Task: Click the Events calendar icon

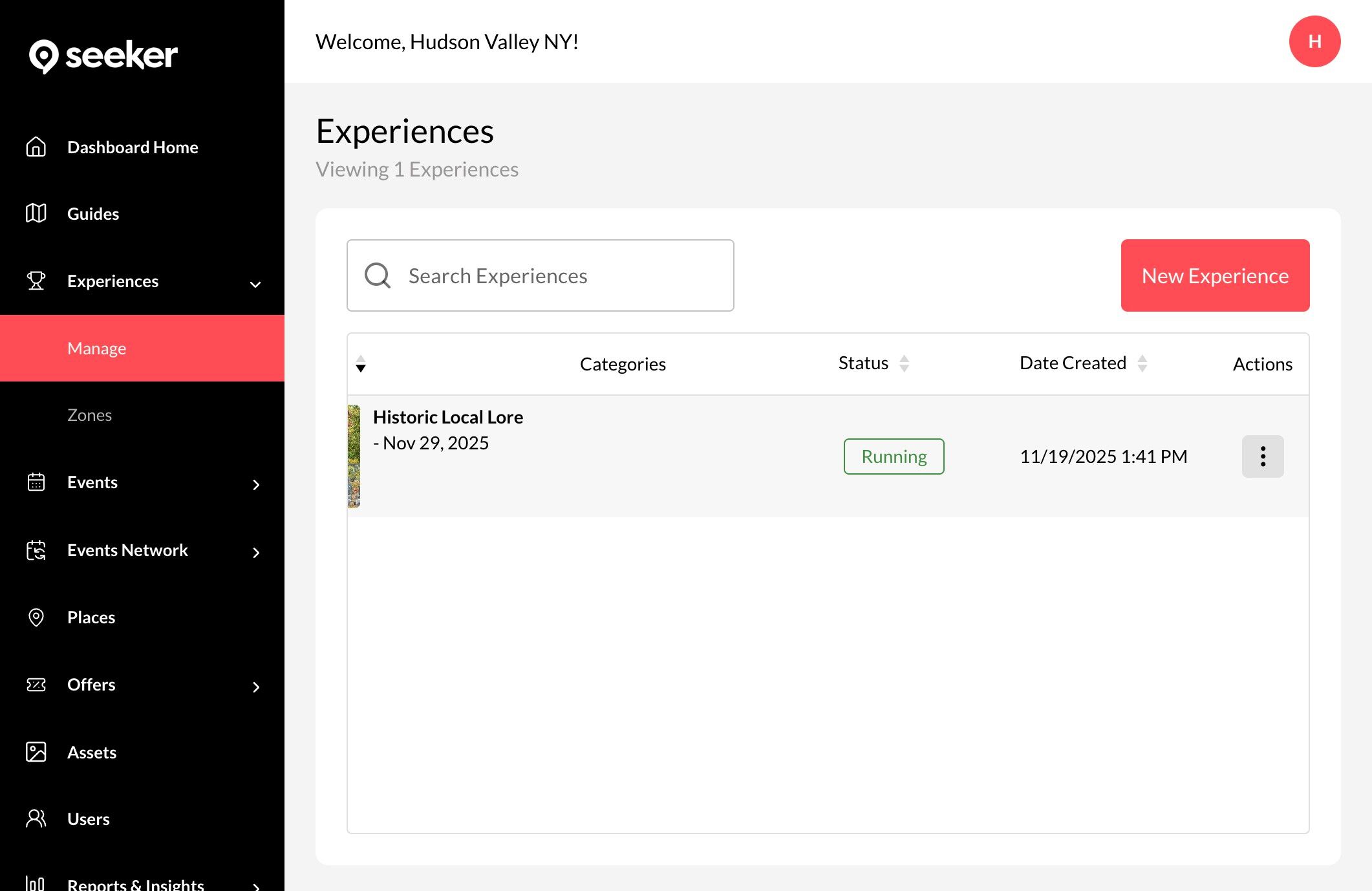Action: pos(36,482)
